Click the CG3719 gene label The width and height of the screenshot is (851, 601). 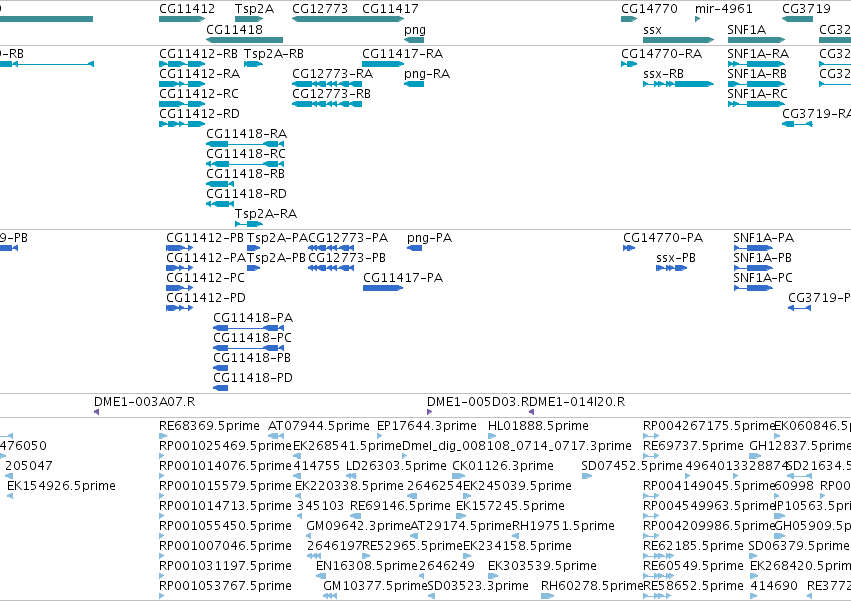pos(806,9)
